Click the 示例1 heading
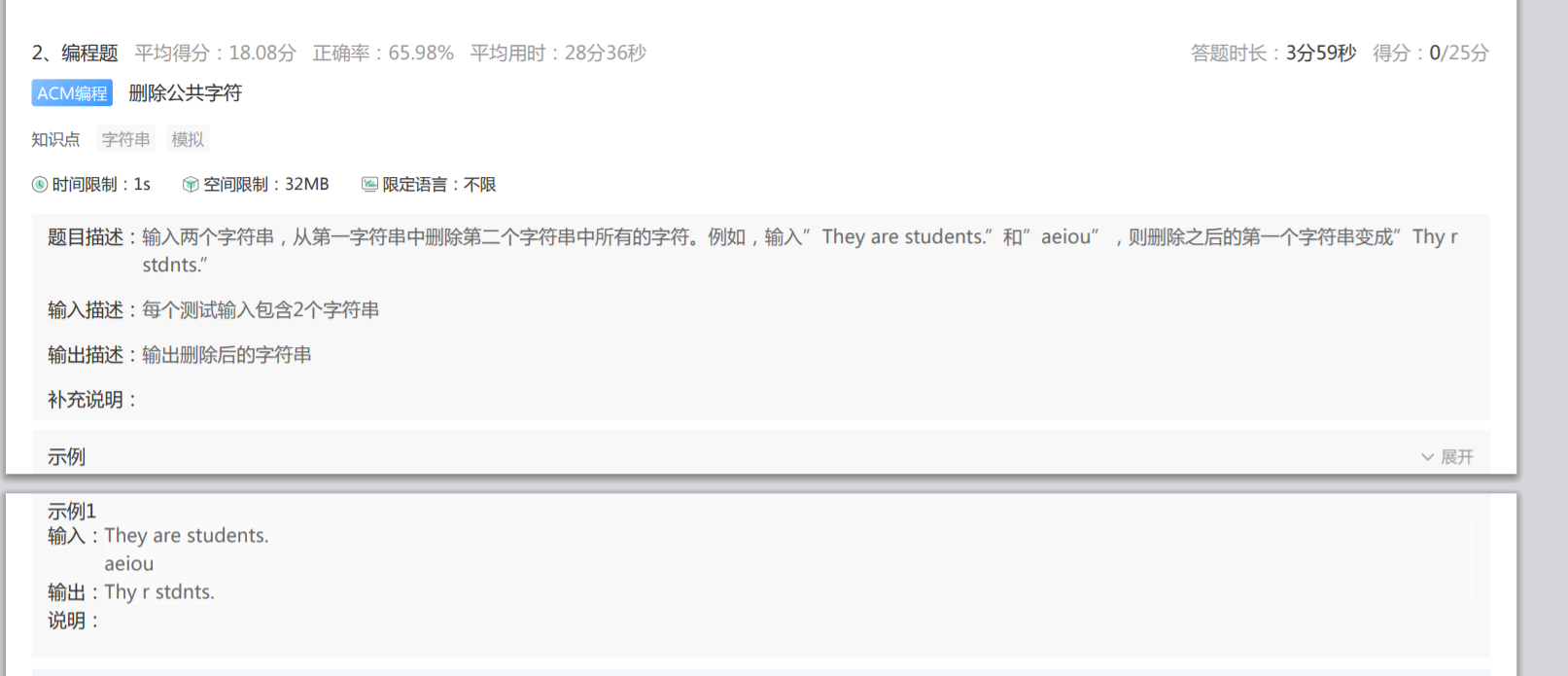 pos(72,512)
